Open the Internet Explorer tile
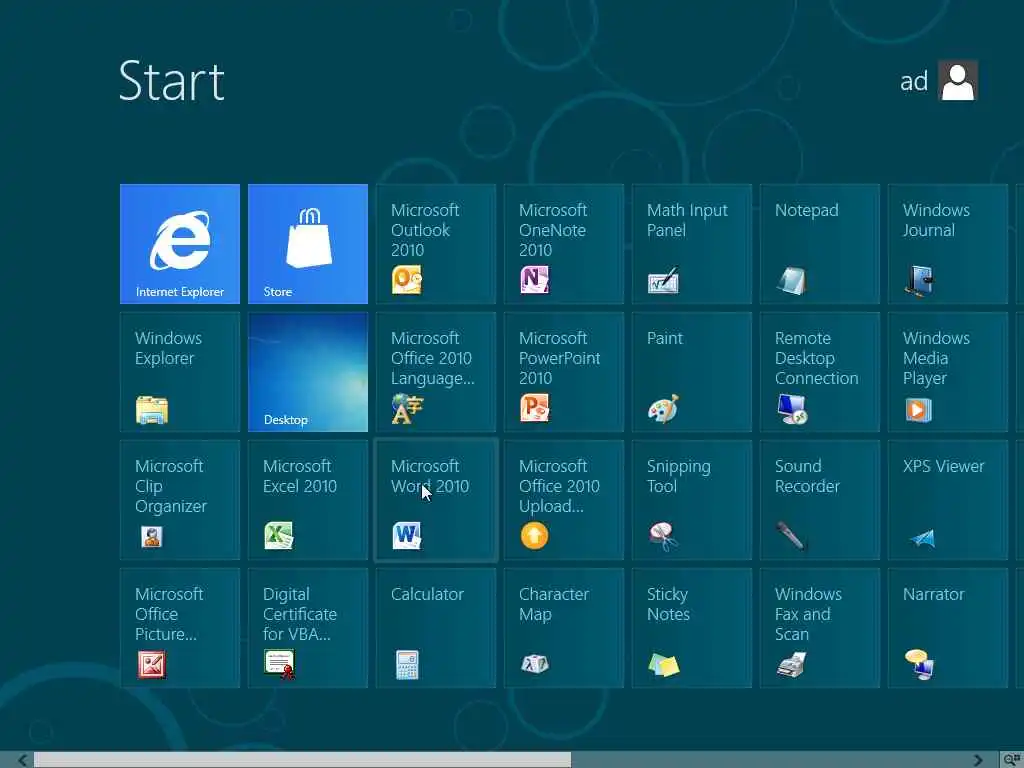 [x=180, y=244]
